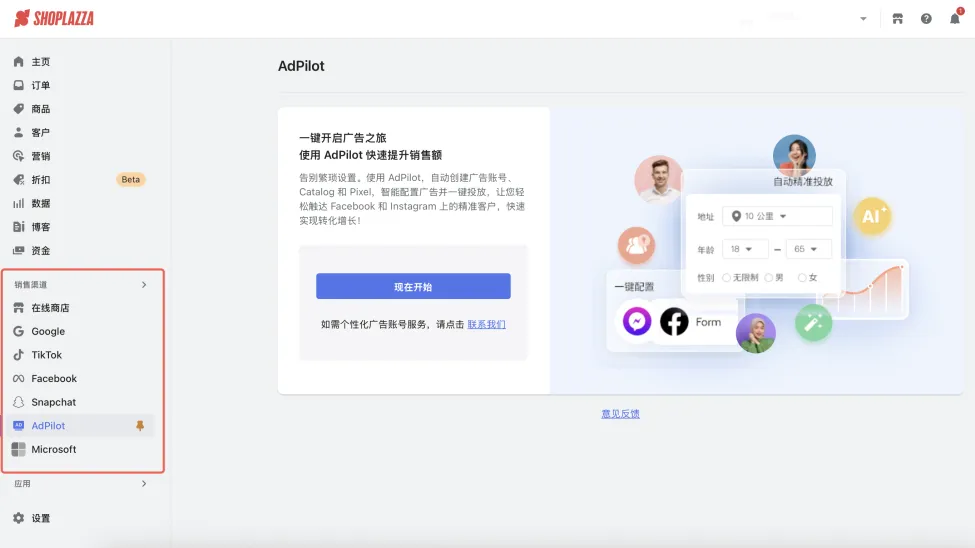Click the 自动精准投放 label
This screenshot has height=548, width=975.
(803, 182)
